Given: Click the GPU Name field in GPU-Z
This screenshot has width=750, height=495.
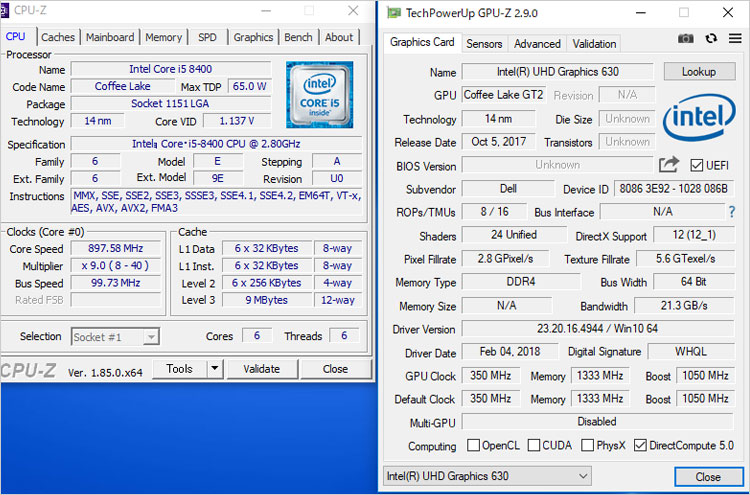Looking at the screenshot, I should tap(558, 72).
